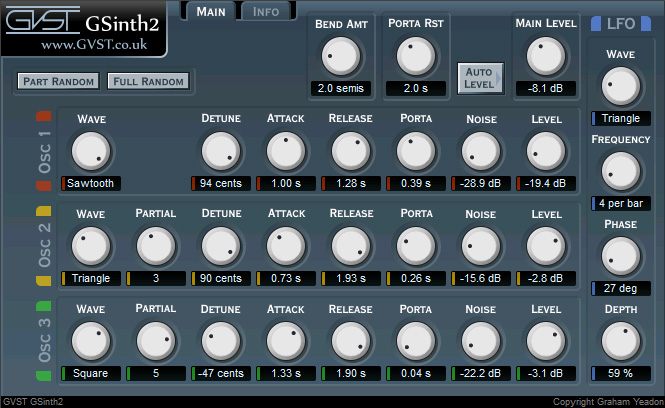Click the 2.0 s Porta Rst value

[416, 88]
